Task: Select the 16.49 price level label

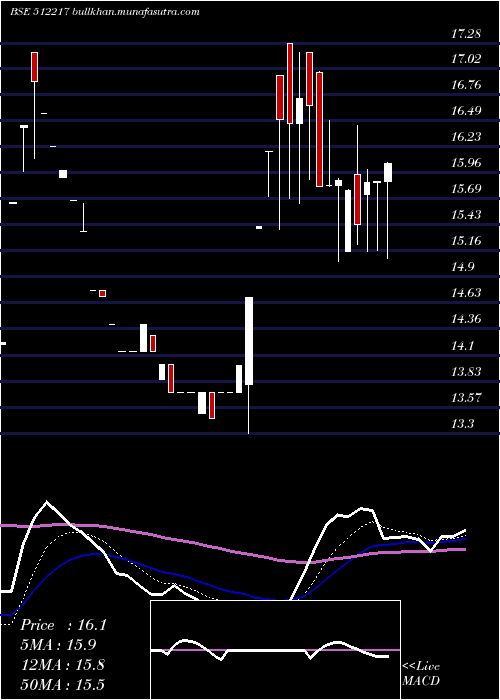Action: point(466,111)
